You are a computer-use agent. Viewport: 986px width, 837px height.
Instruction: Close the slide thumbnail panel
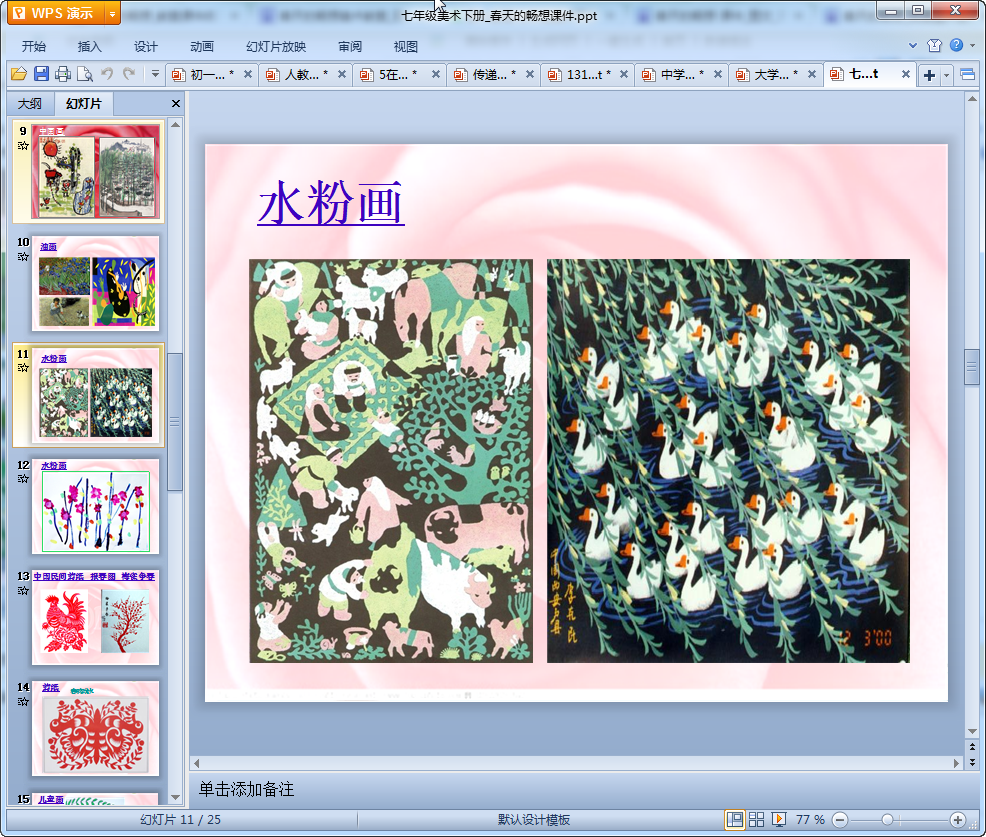pyautogui.click(x=176, y=104)
